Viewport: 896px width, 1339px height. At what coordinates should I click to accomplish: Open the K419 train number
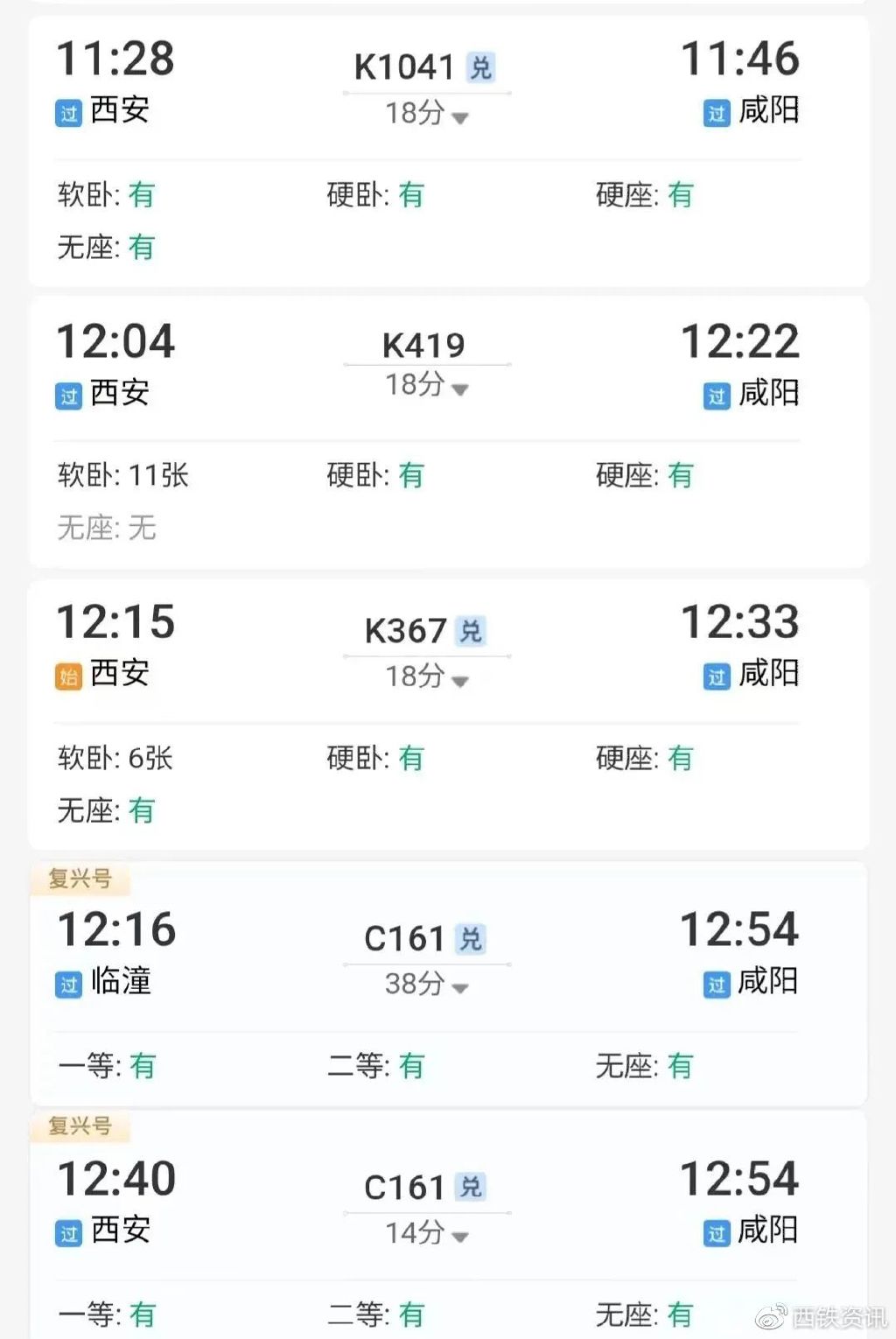424,345
